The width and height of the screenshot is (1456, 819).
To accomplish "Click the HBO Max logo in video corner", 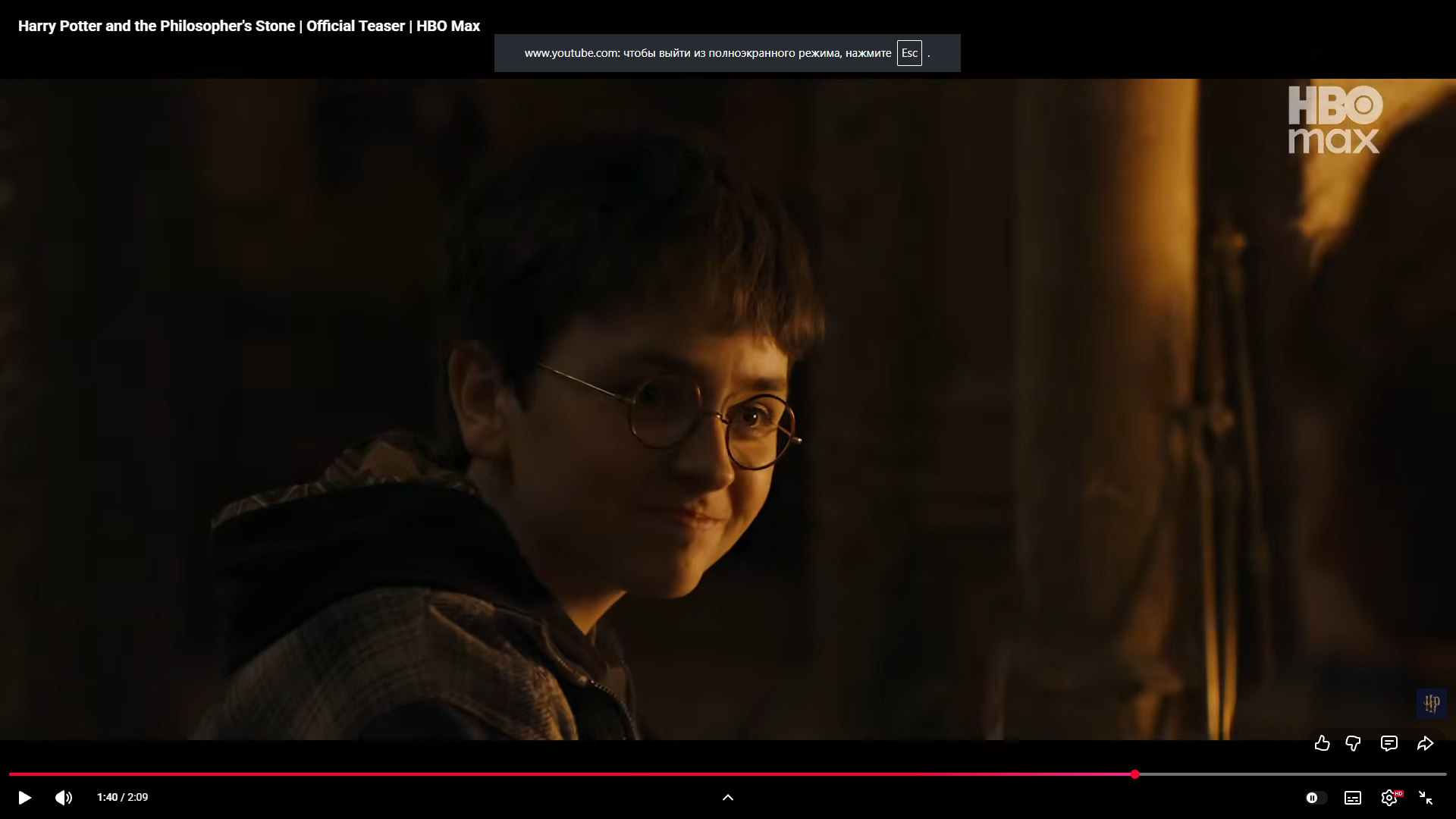I will click(x=1335, y=120).
